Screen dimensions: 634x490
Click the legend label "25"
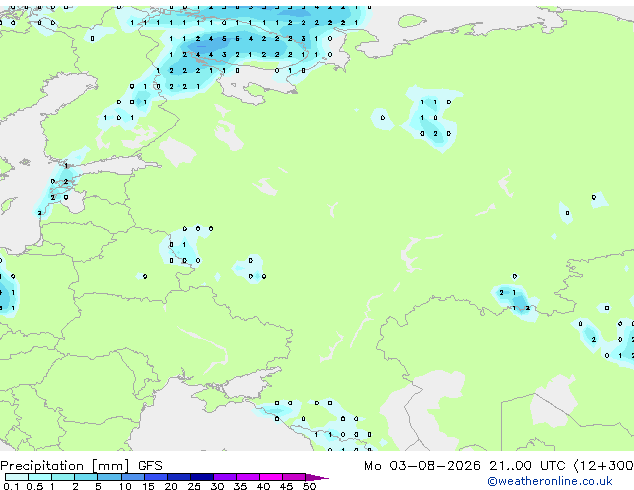(x=194, y=486)
